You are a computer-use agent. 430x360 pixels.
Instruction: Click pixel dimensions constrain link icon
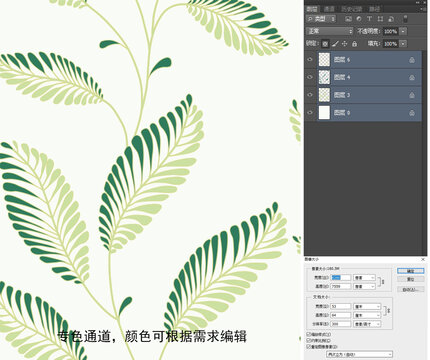[x=382, y=282]
